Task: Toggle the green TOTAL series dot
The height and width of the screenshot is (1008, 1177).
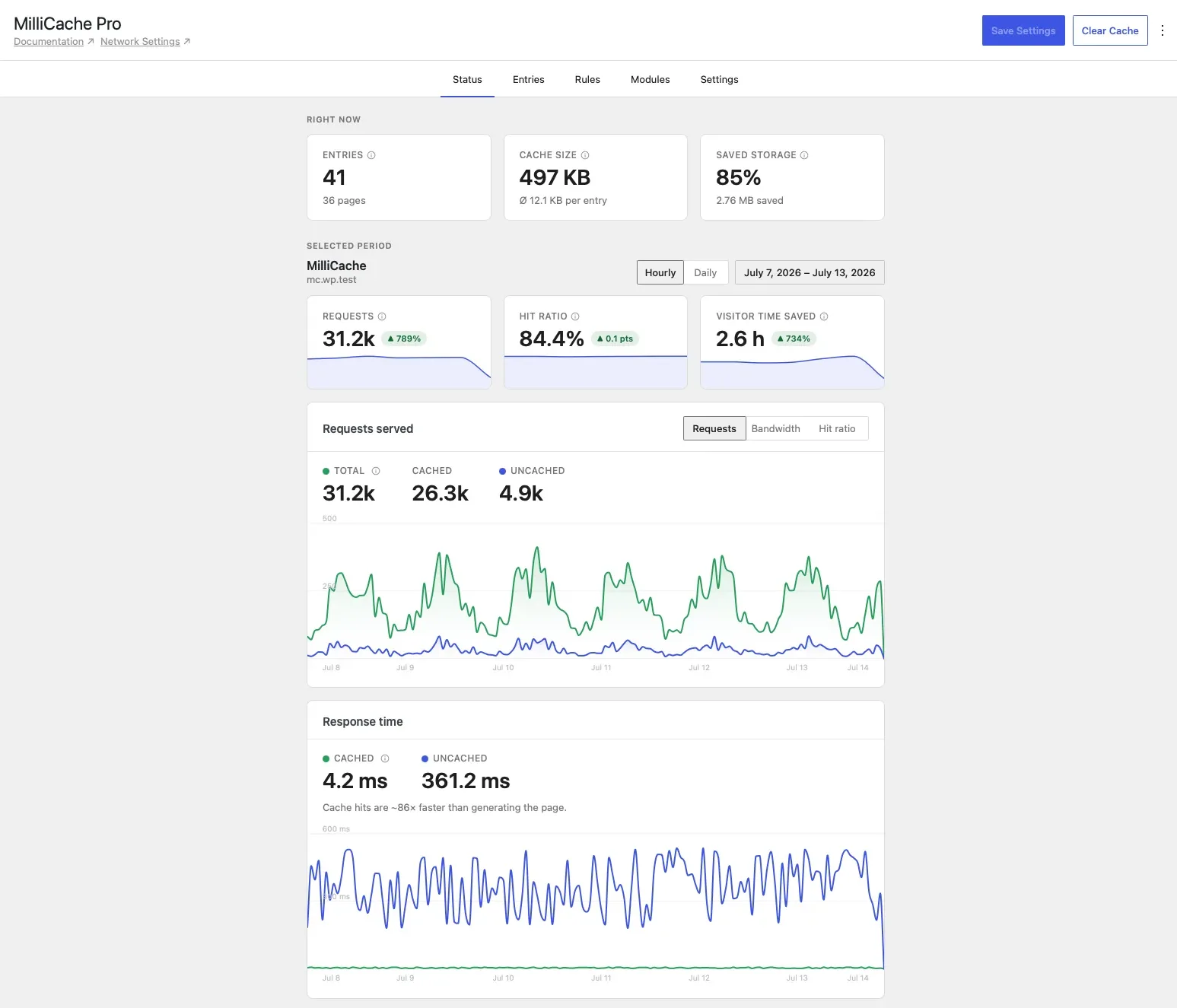Action: click(x=326, y=472)
